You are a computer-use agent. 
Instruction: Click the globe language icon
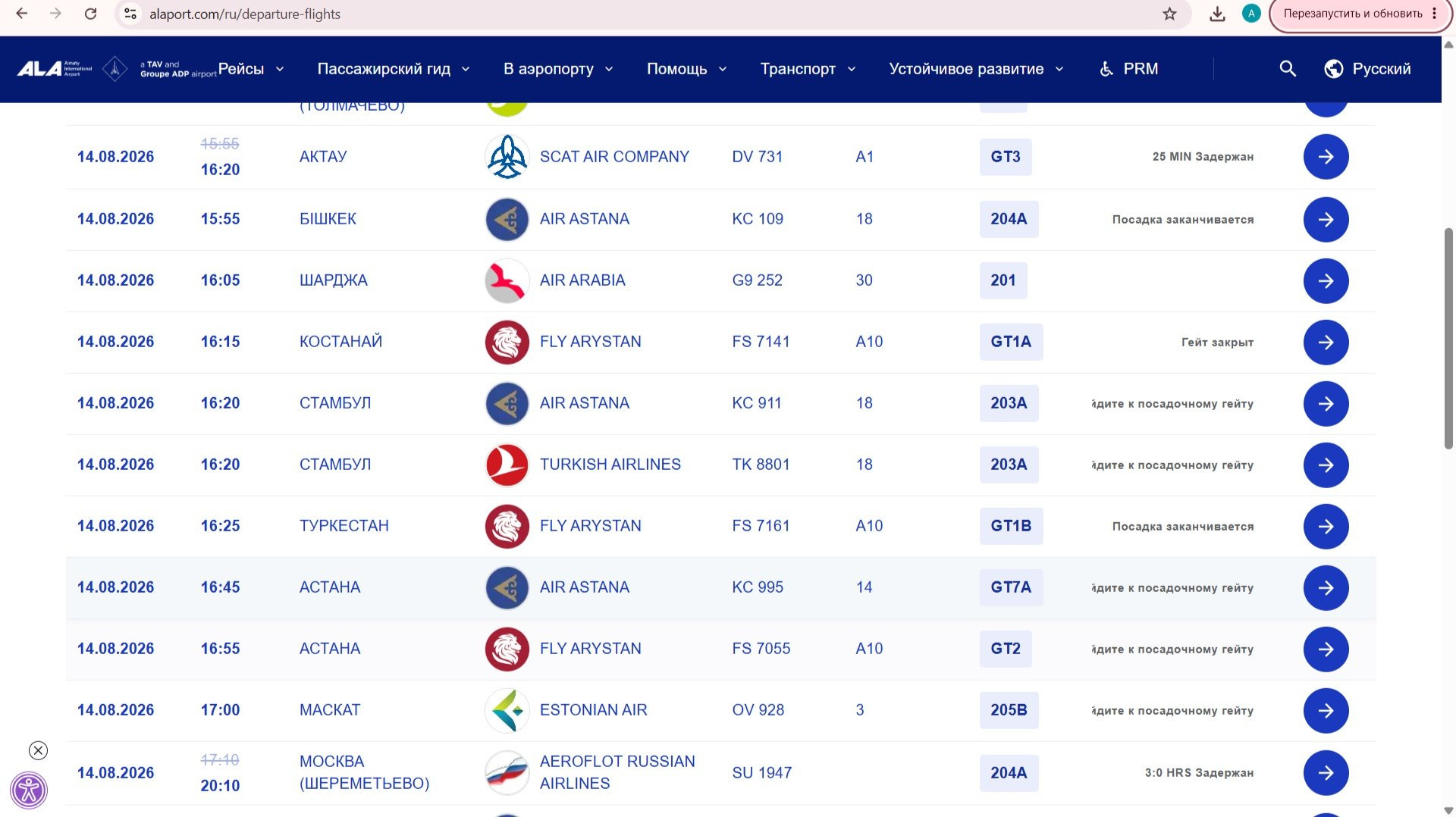pyautogui.click(x=1333, y=69)
